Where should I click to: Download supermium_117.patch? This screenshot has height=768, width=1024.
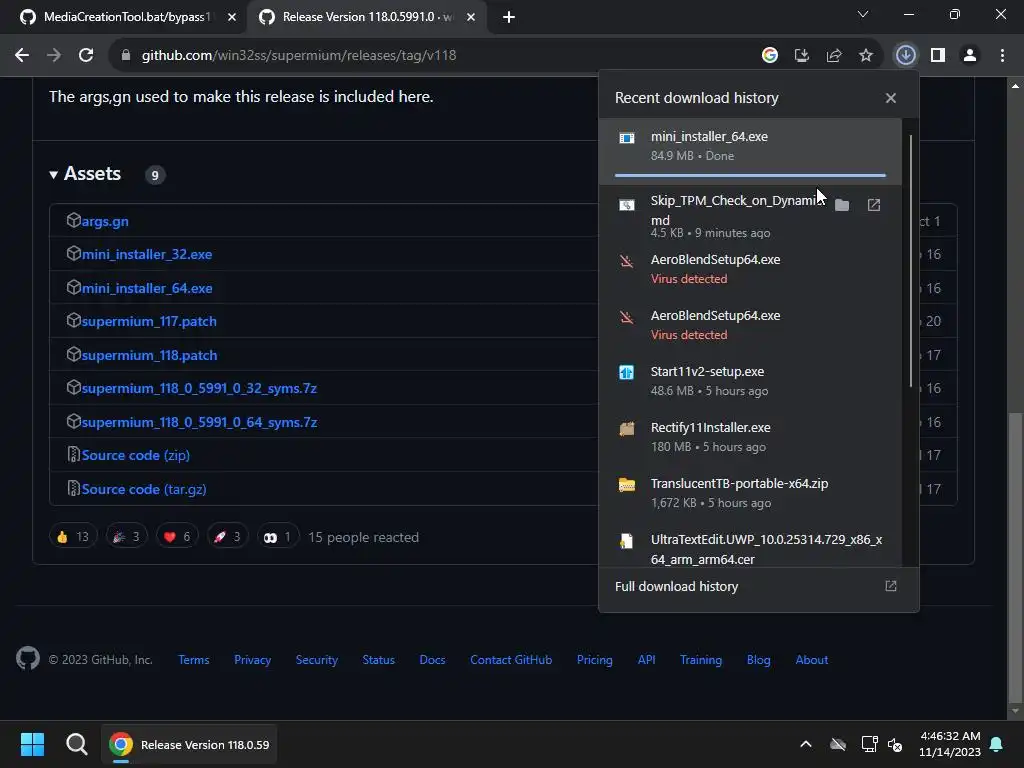point(149,321)
